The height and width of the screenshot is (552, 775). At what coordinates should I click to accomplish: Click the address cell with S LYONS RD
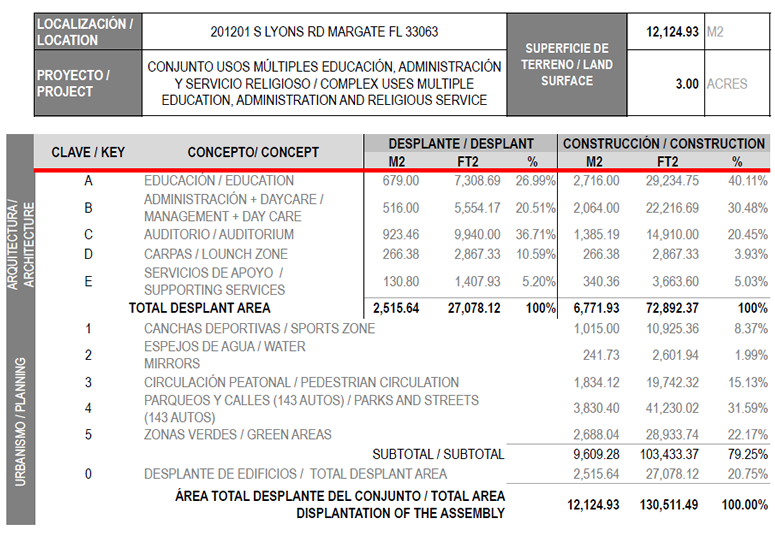[324, 32]
